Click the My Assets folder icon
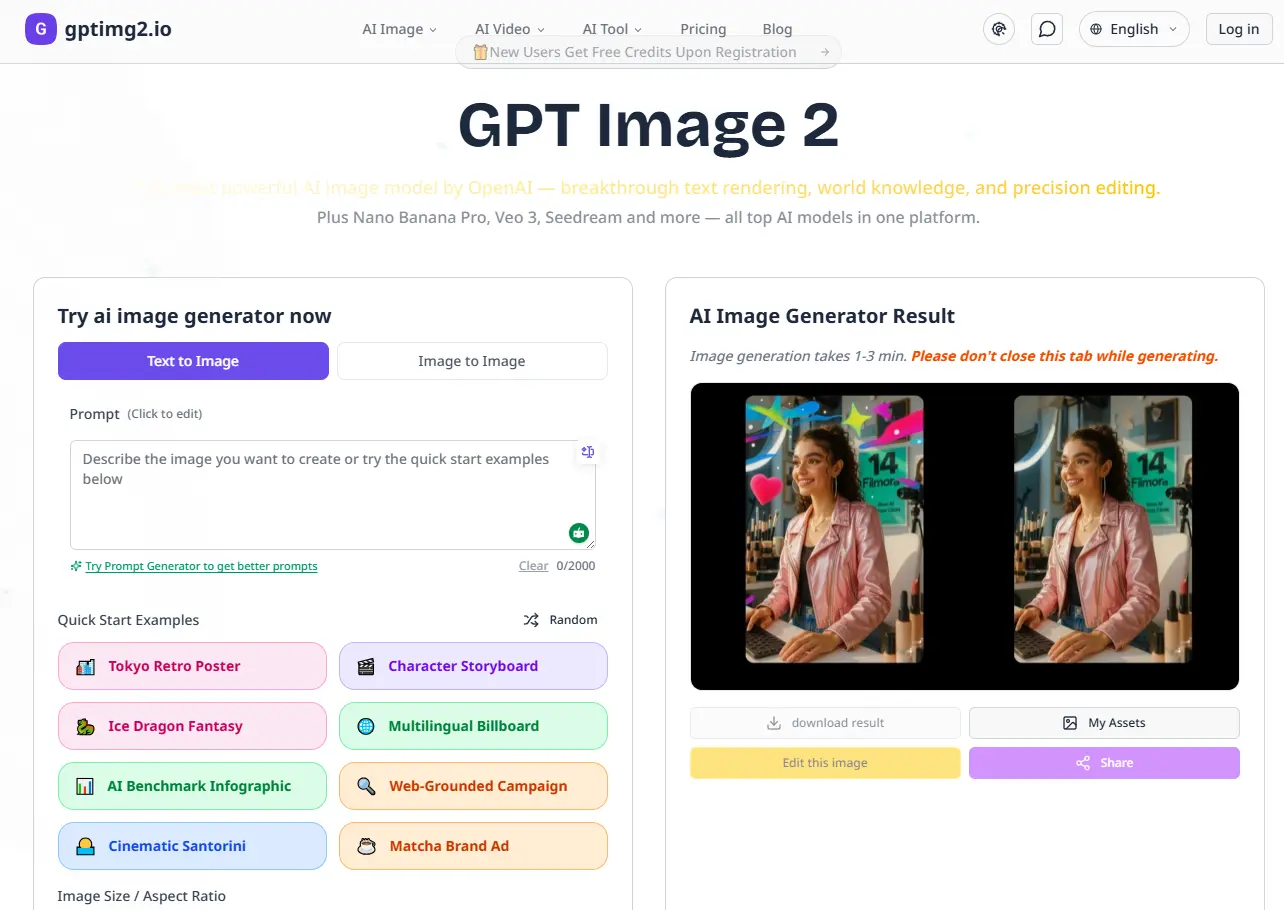Image resolution: width=1284 pixels, height=910 pixels. tap(1069, 722)
